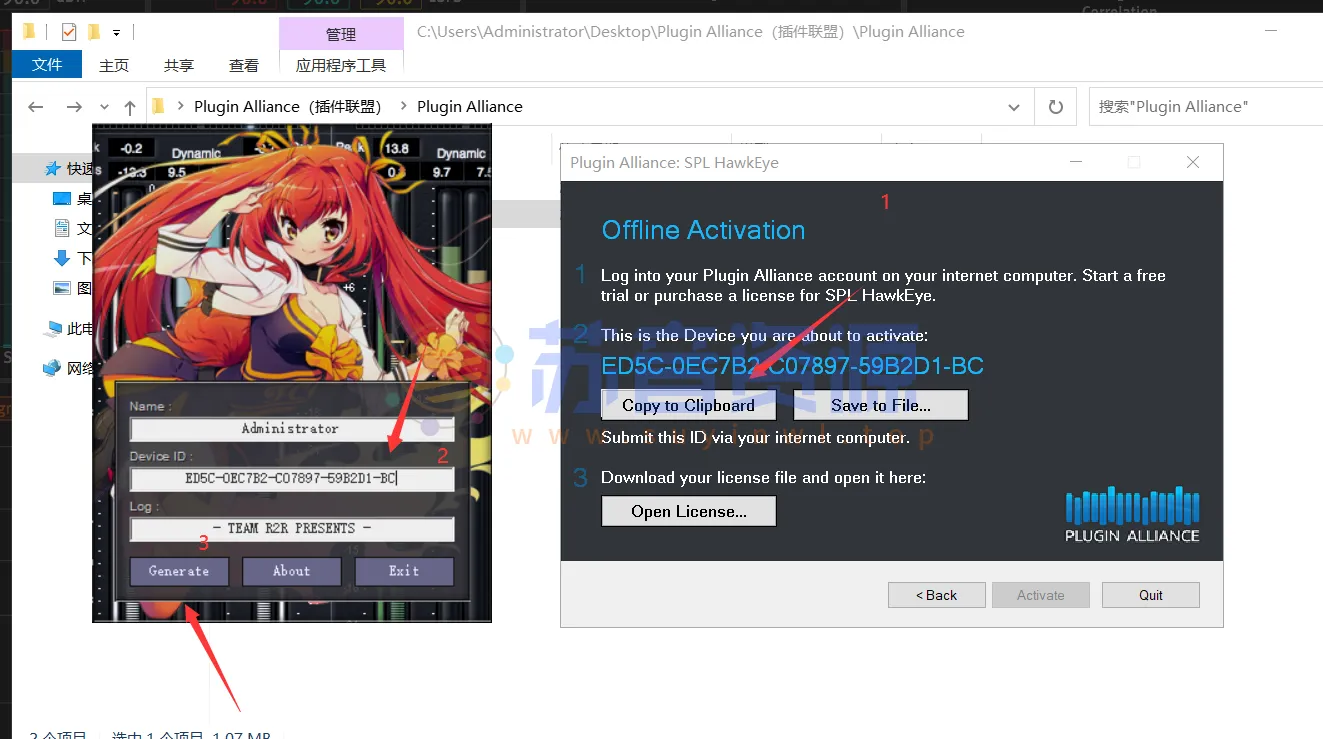Switch to the 主页 ribbon tab
This screenshot has width=1323, height=739.
[114, 65]
